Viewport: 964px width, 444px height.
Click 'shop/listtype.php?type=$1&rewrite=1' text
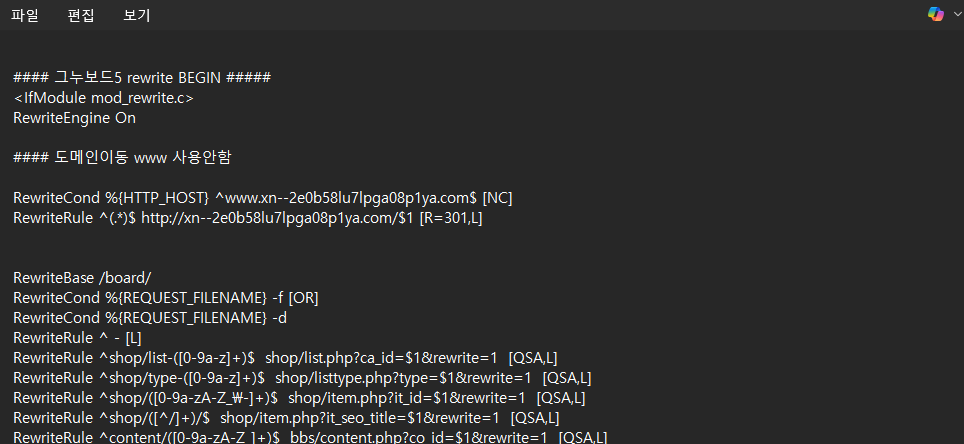point(403,378)
